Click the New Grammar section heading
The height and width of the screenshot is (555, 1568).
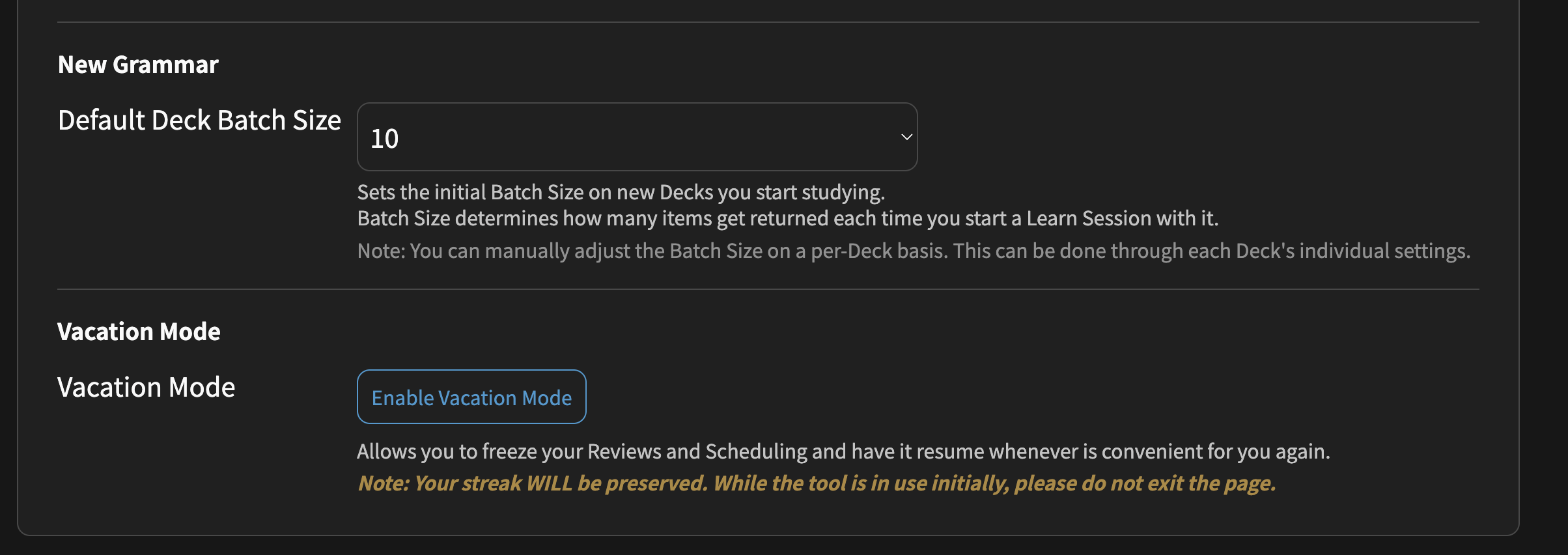[x=138, y=64]
